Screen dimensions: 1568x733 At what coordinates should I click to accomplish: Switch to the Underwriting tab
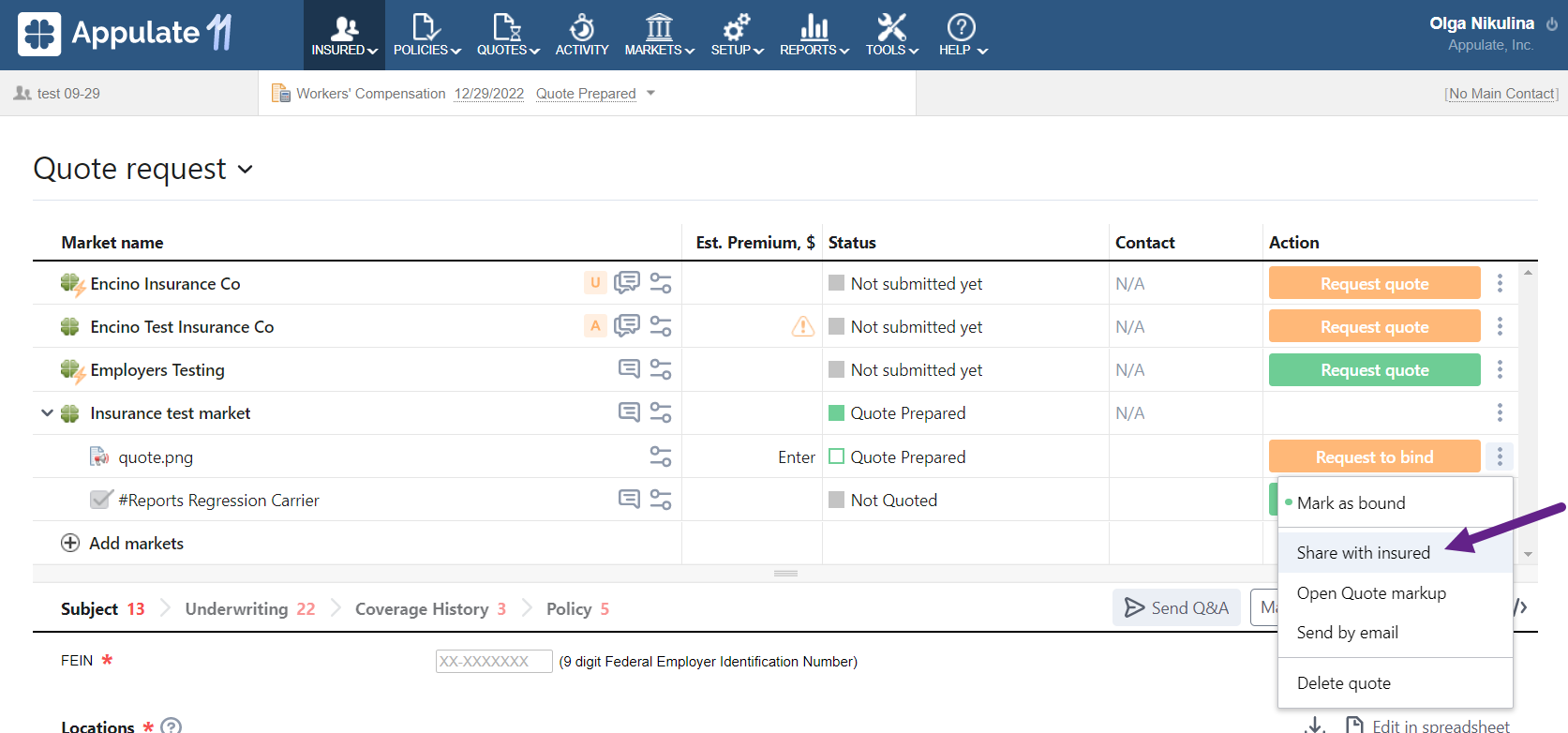(250, 609)
